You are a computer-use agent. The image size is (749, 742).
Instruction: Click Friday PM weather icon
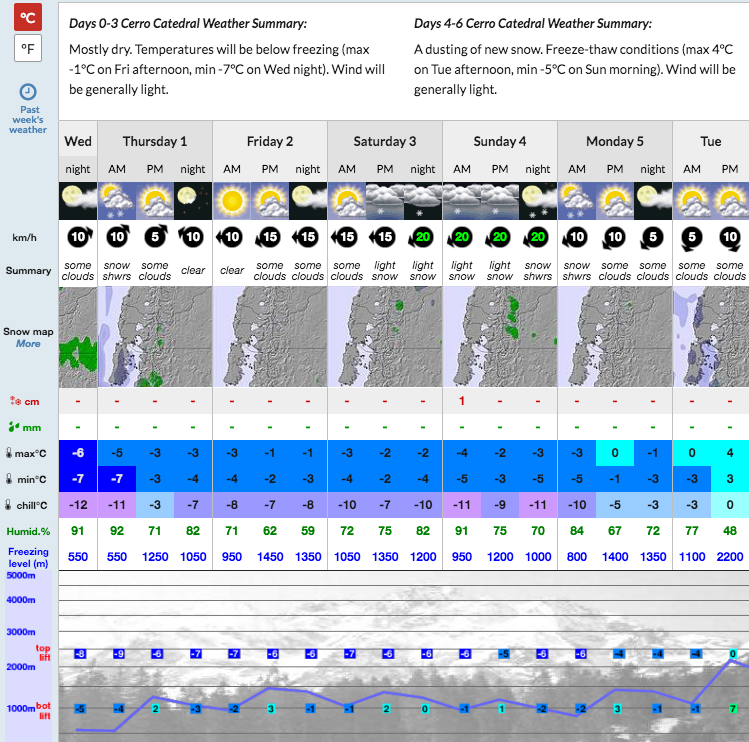pos(270,201)
